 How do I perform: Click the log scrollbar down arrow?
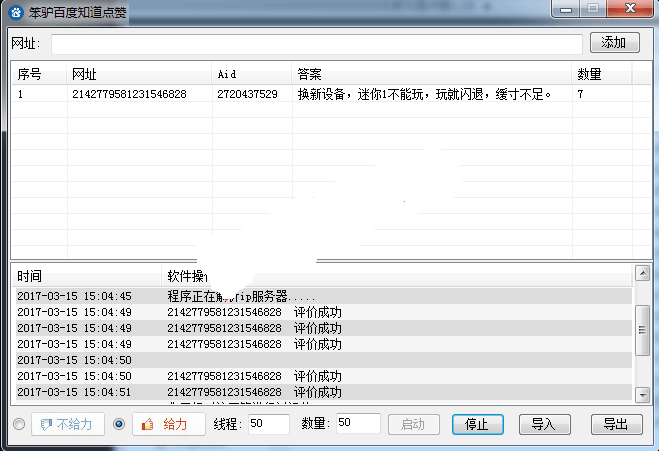tap(643, 395)
